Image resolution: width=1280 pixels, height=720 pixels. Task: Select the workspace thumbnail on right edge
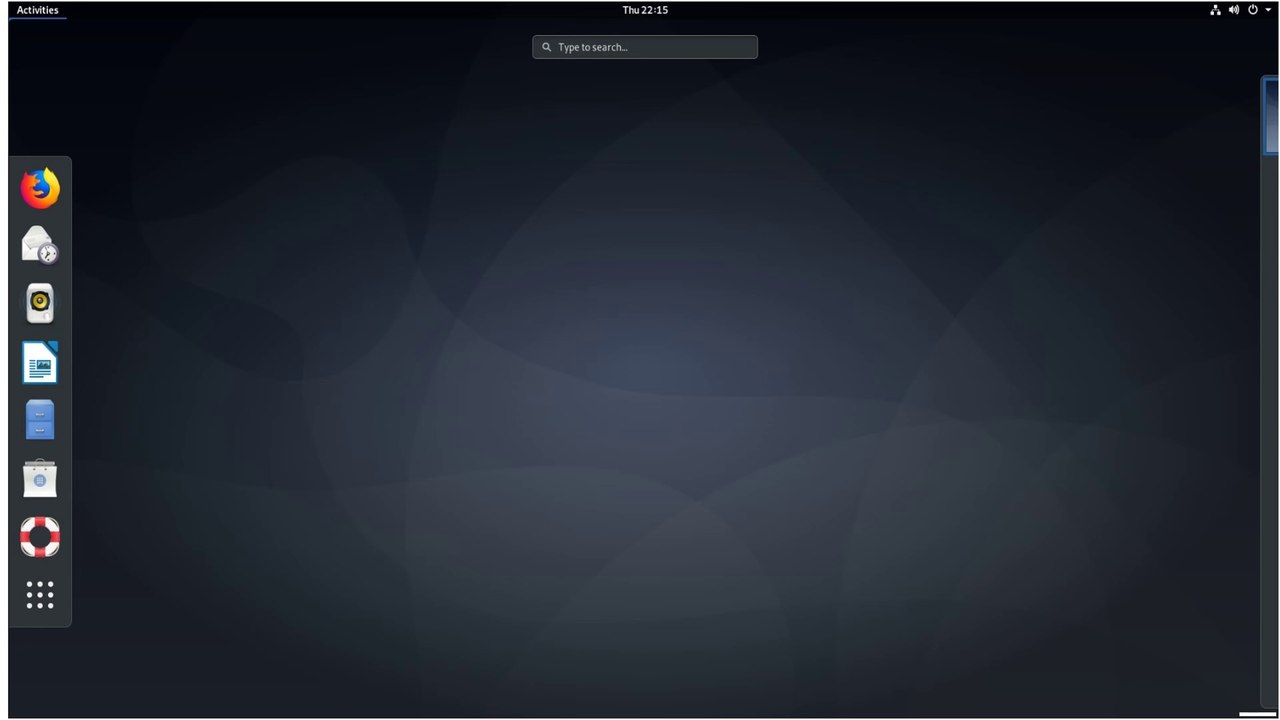pos(1271,116)
